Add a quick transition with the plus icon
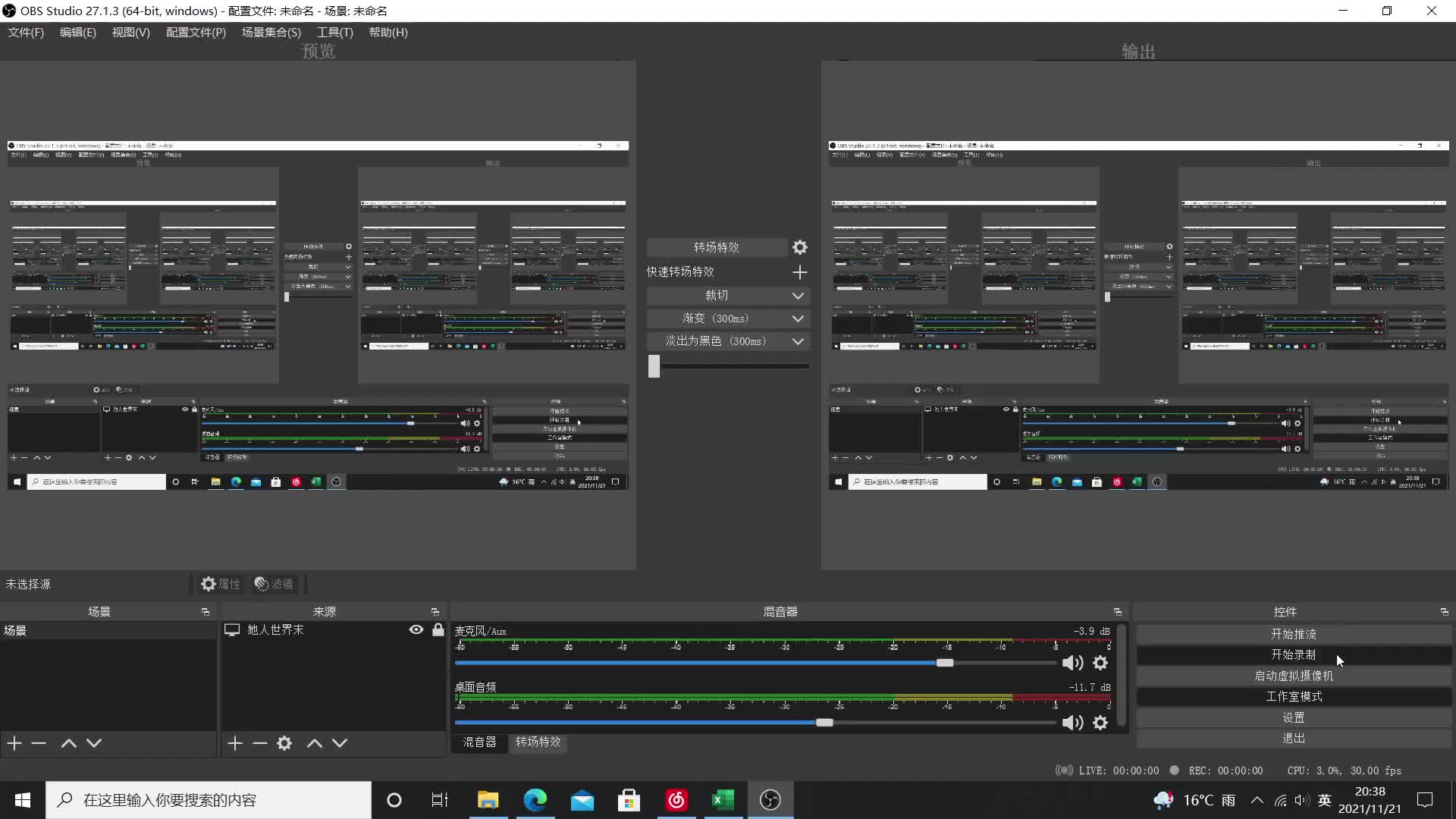This screenshot has width=1456, height=819. 800,271
